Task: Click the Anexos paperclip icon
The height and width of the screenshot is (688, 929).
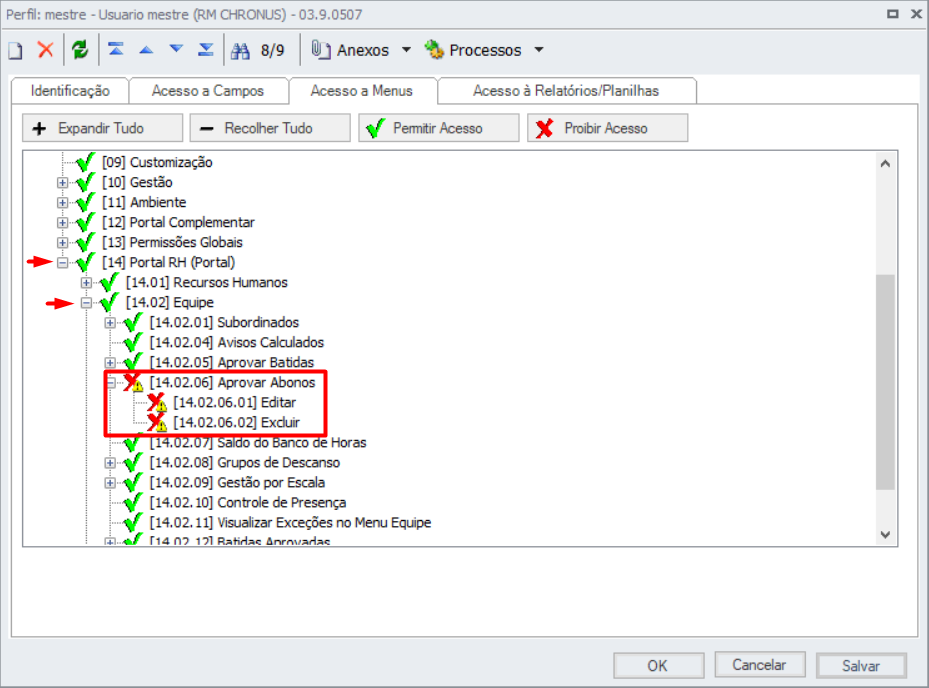Action: click(321, 50)
